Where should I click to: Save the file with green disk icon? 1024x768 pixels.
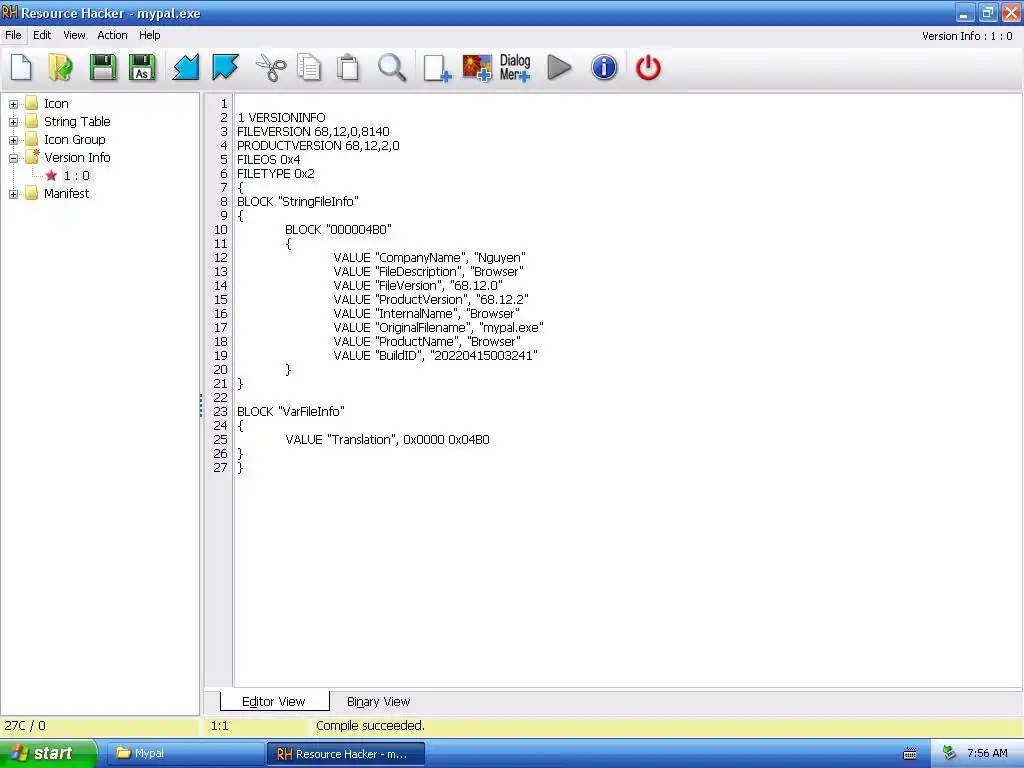click(103, 67)
